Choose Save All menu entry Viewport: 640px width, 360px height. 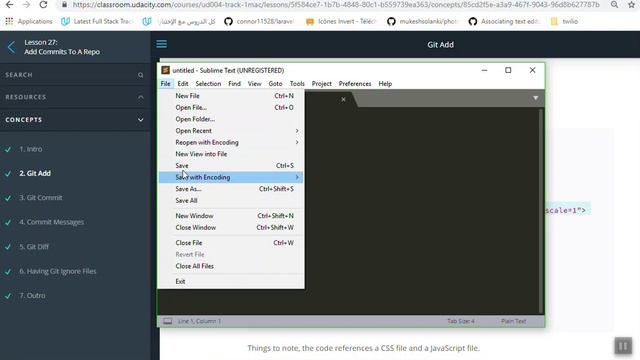[231, 201]
